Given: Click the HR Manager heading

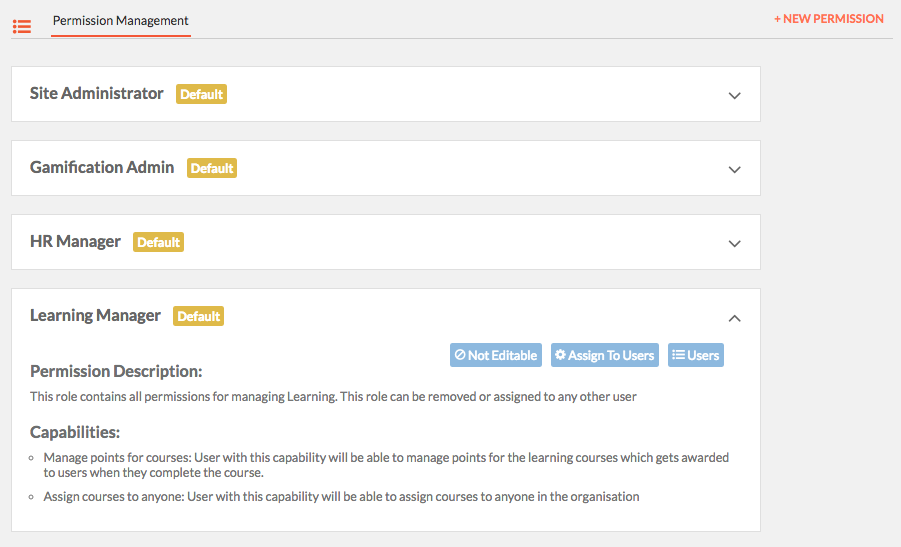Looking at the screenshot, I should [x=75, y=241].
